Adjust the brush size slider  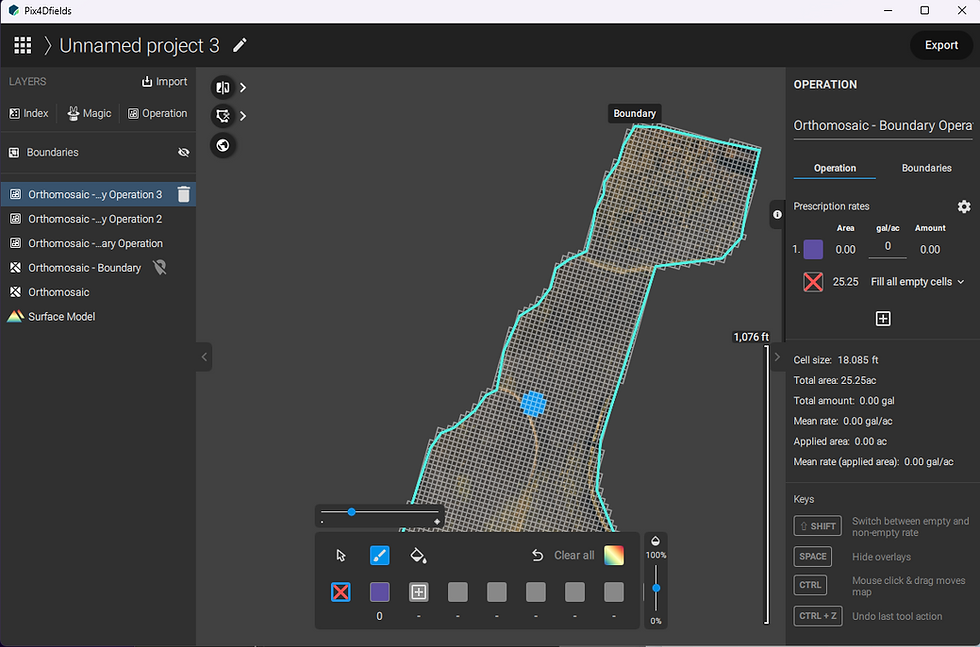(351, 512)
